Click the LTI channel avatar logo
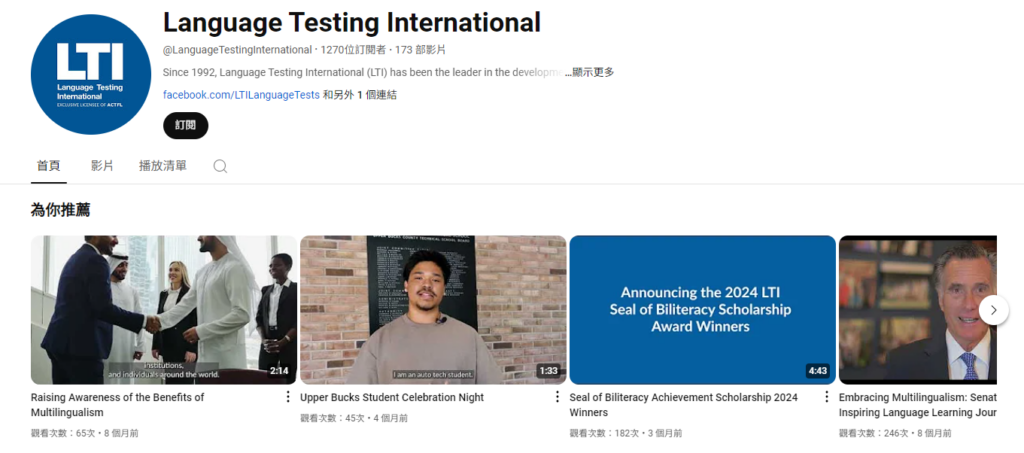The height and width of the screenshot is (453, 1024). coord(91,74)
